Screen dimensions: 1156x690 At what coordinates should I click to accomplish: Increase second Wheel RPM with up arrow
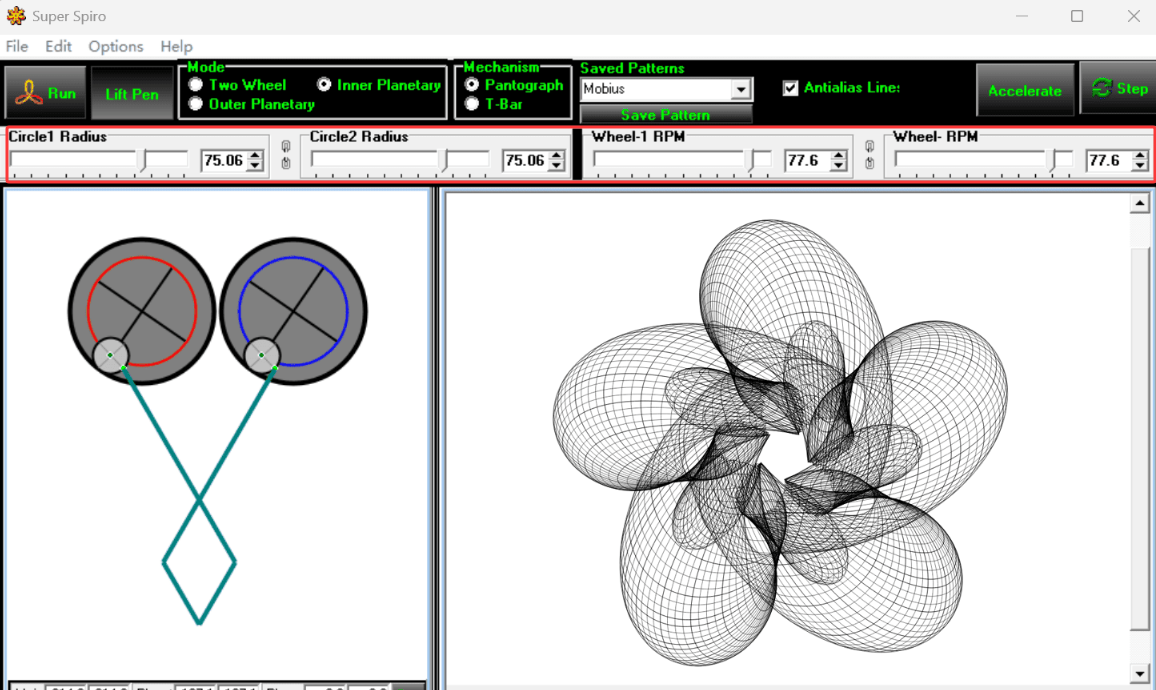1141,156
